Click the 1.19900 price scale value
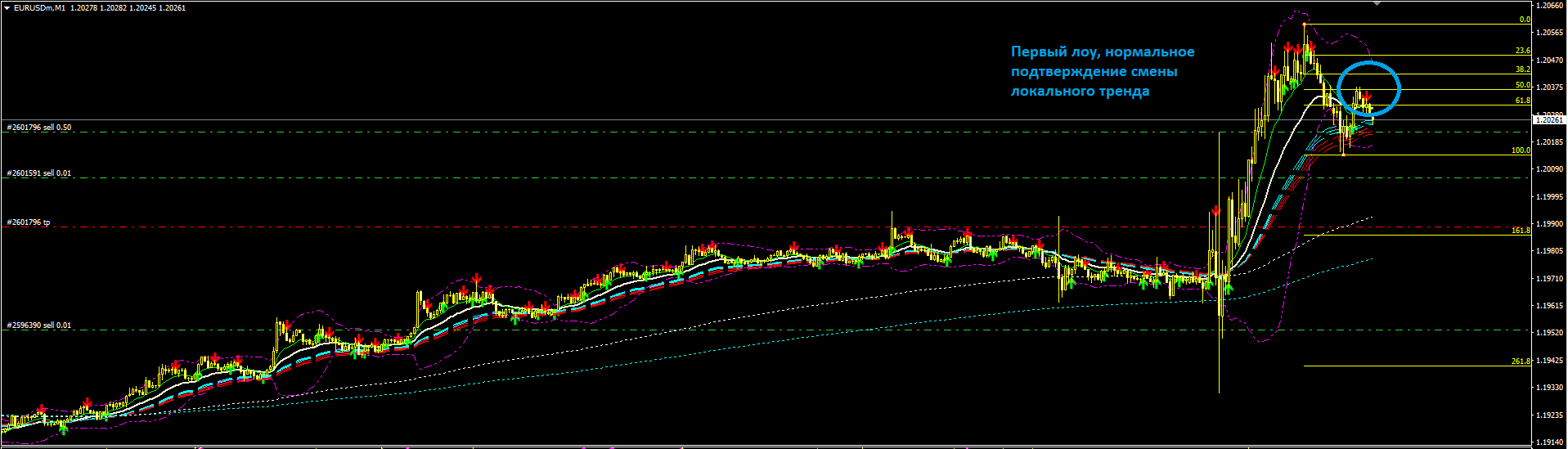 (1551, 224)
